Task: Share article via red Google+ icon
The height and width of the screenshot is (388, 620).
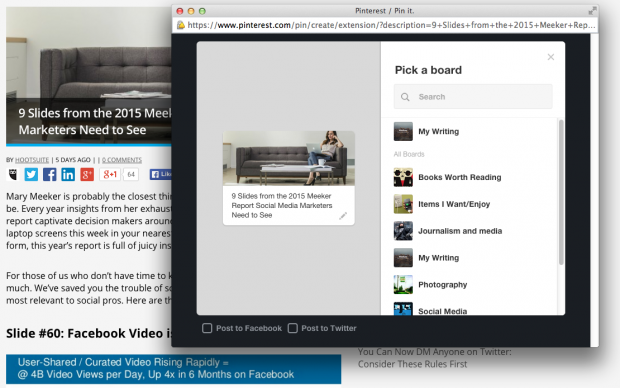Action: point(87,174)
